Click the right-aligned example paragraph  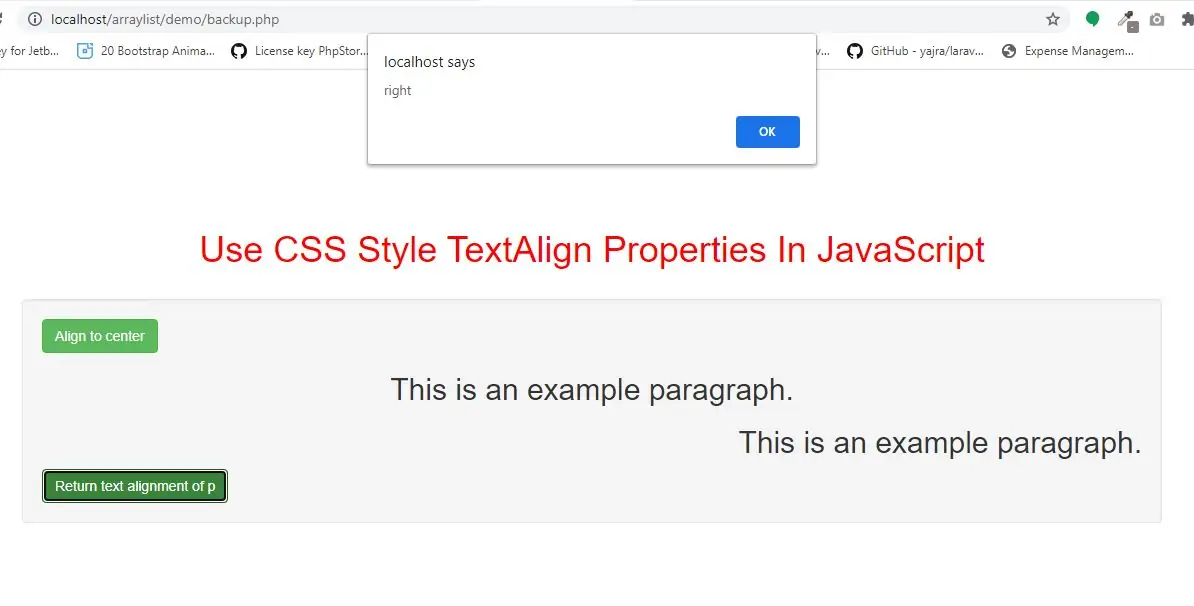pyautogui.click(x=940, y=442)
